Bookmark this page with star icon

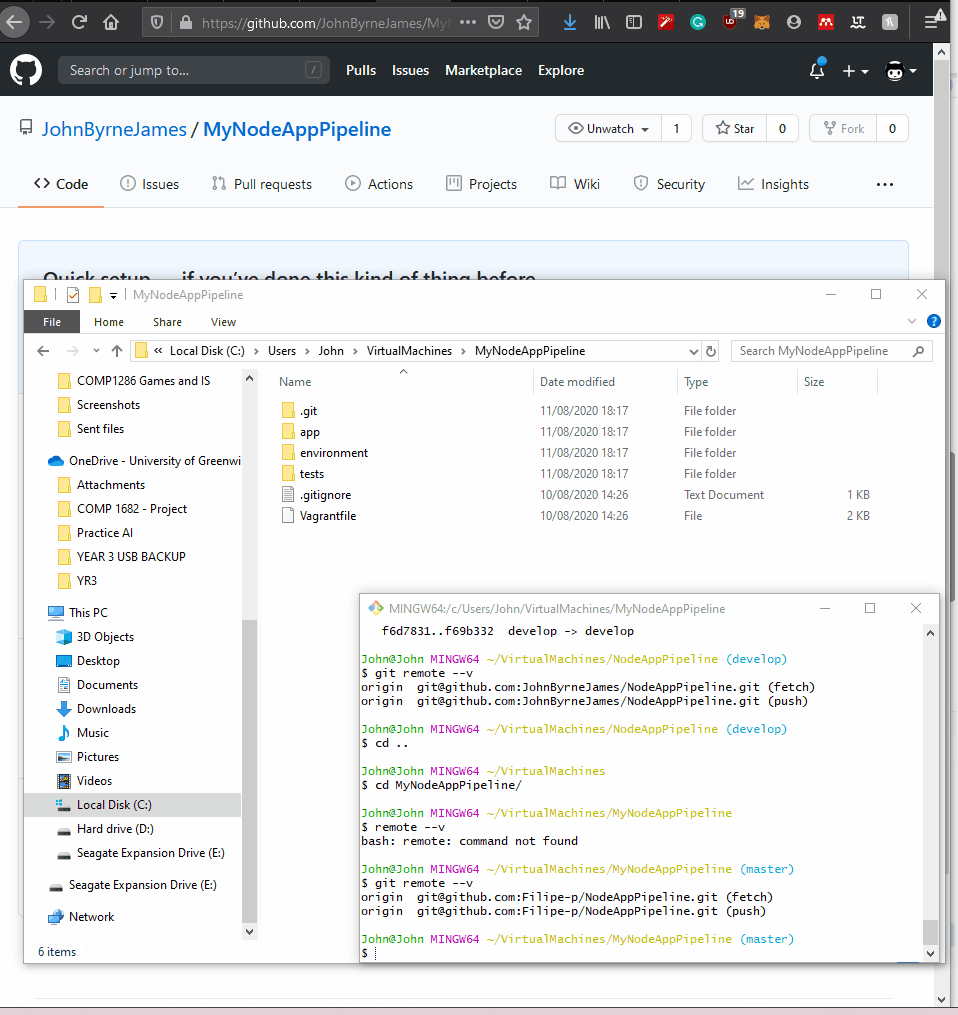pos(524,23)
